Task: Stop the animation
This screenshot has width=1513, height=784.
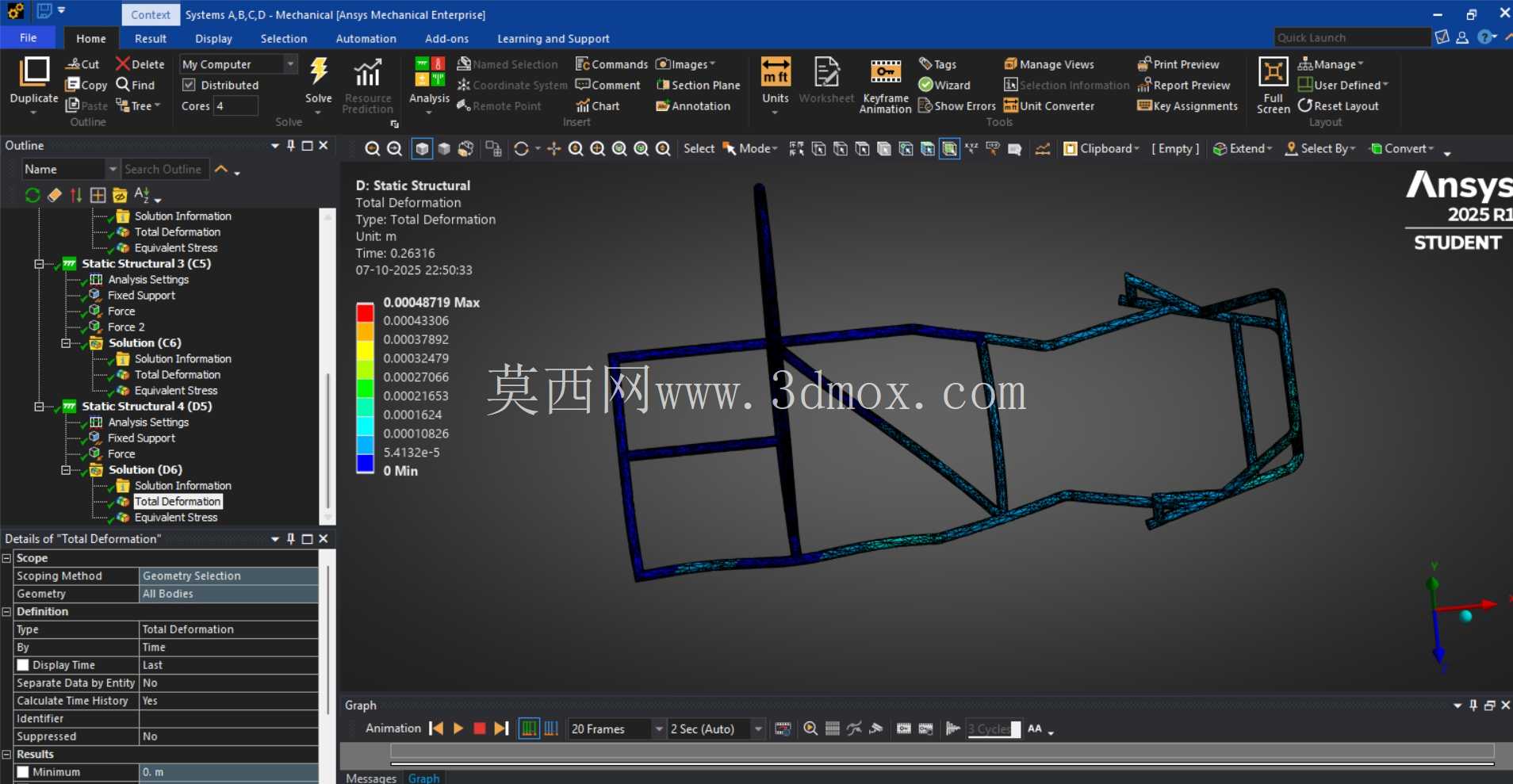Action: (479, 729)
